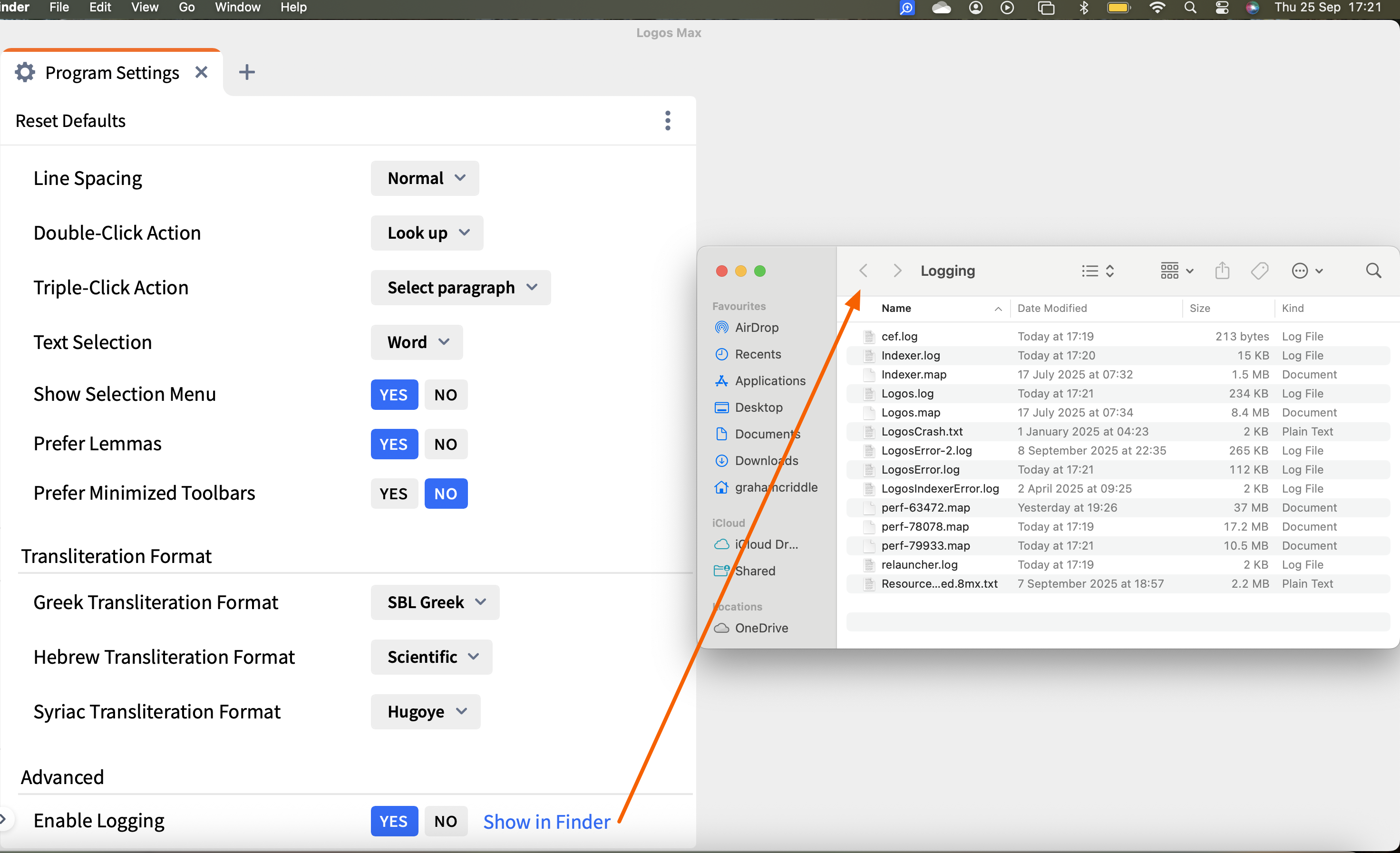The image size is (1400, 853).
Task: Open Hebrew Transliteration Format dropdown
Action: [x=431, y=657]
